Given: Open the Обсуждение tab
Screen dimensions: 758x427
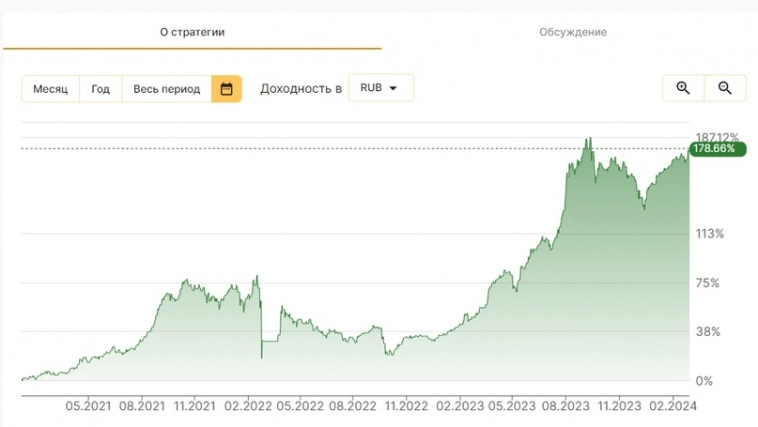Looking at the screenshot, I should click(573, 32).
